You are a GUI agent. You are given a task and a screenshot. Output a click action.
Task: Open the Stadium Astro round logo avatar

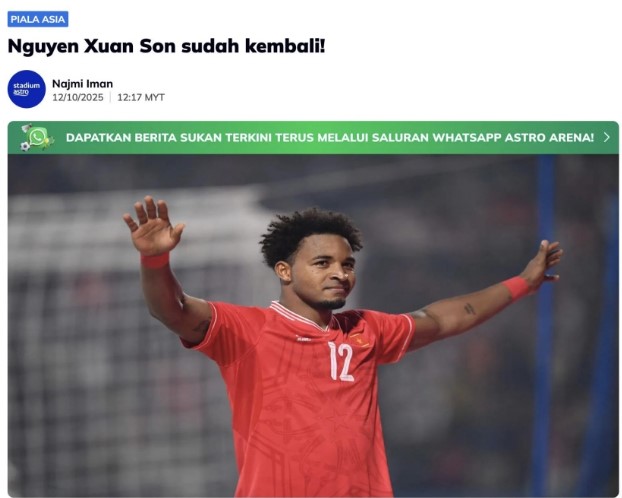tap(27, 89)
